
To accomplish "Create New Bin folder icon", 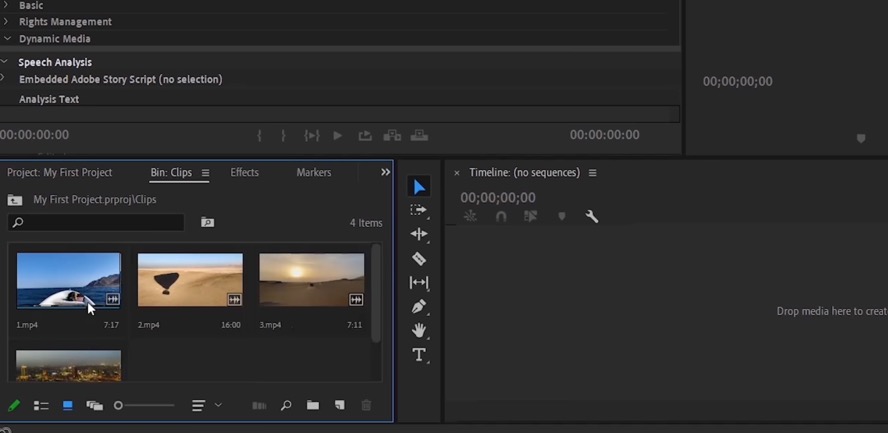I will pos(313,405).
